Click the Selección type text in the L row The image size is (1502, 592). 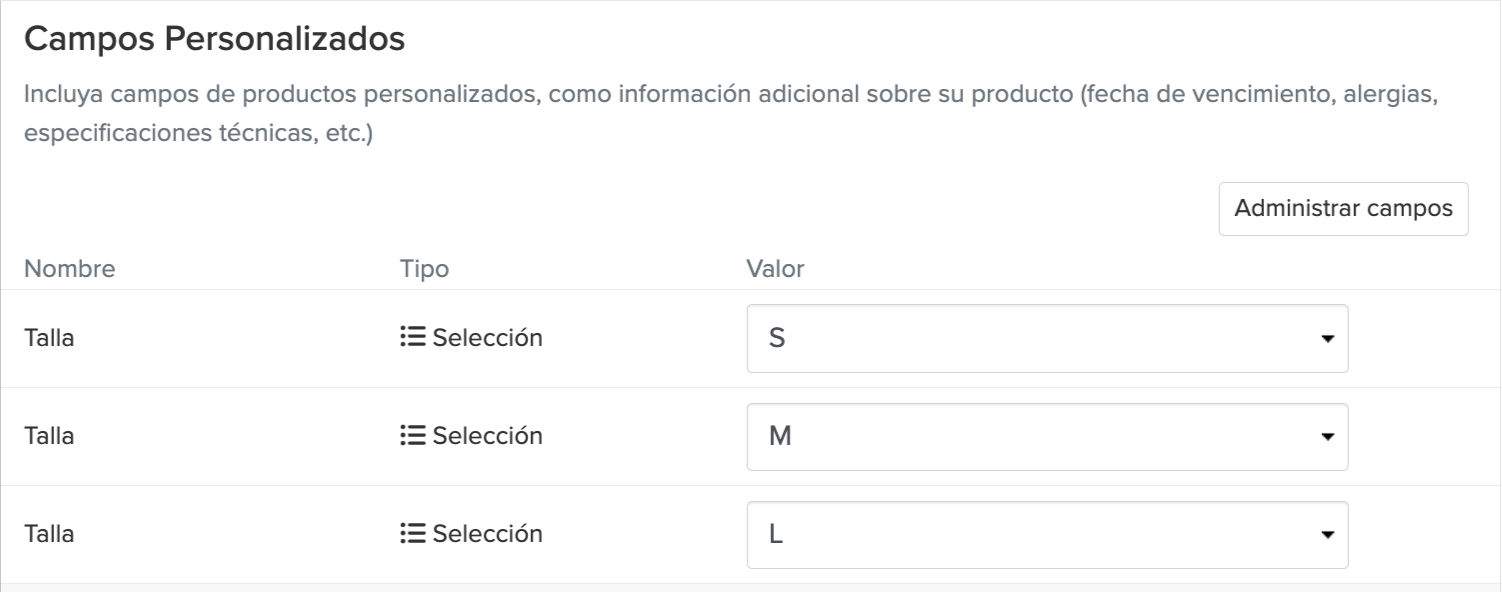pos(487,535)
